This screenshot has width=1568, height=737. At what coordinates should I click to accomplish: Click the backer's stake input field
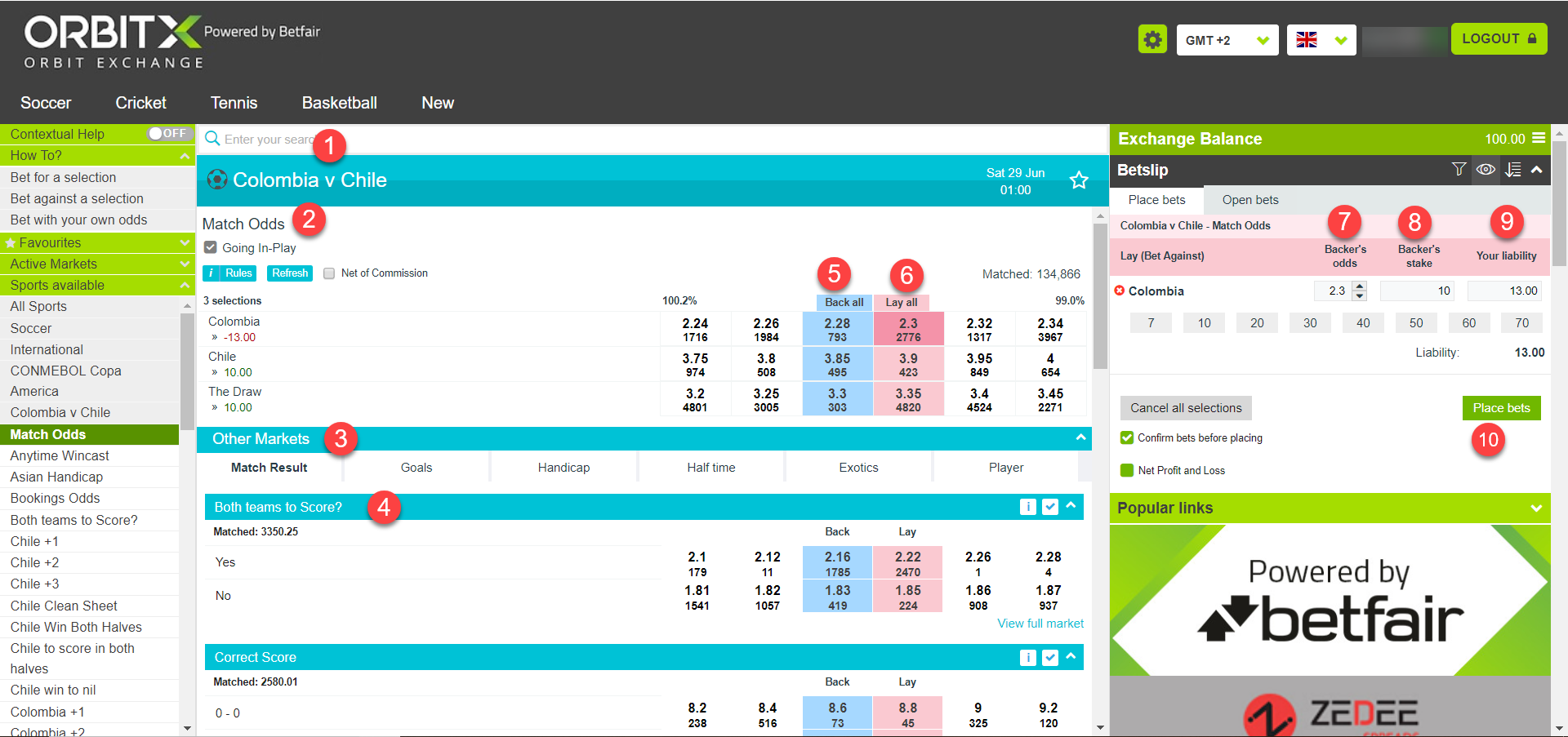coord(1417,291)
